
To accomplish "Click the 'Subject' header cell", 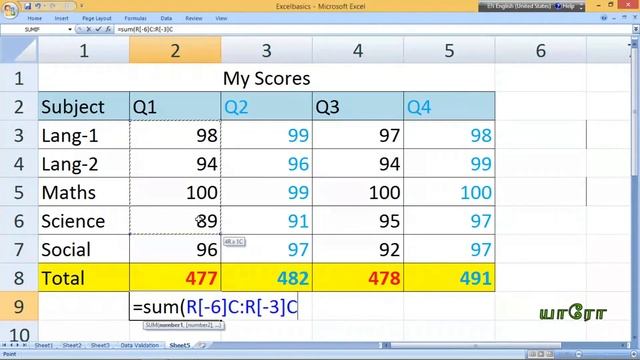I will (84, 107).
